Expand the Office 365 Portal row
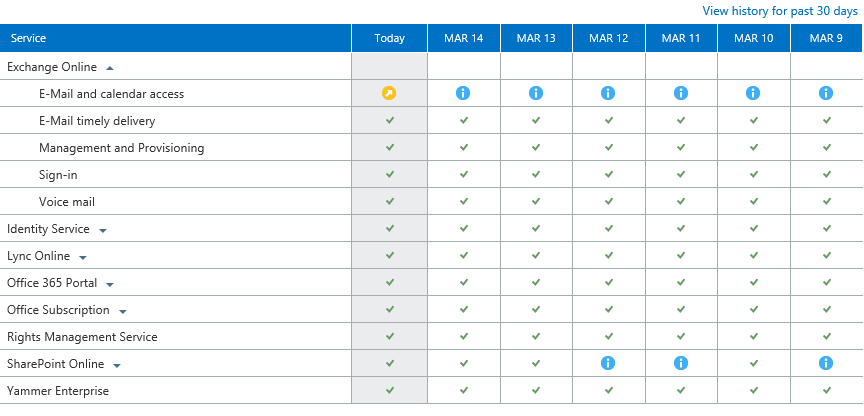This screenshot has height=416, width=864. point(110,285)
